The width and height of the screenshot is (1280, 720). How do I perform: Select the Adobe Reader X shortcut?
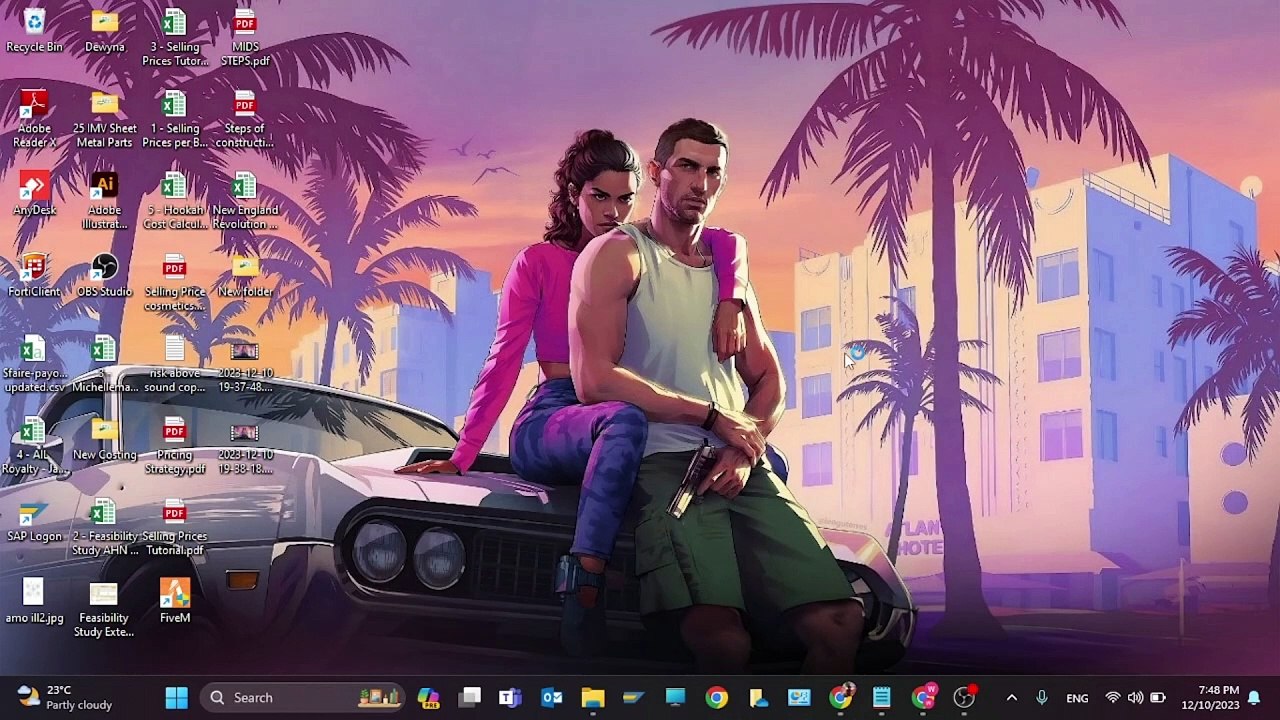tap(34, 119)
